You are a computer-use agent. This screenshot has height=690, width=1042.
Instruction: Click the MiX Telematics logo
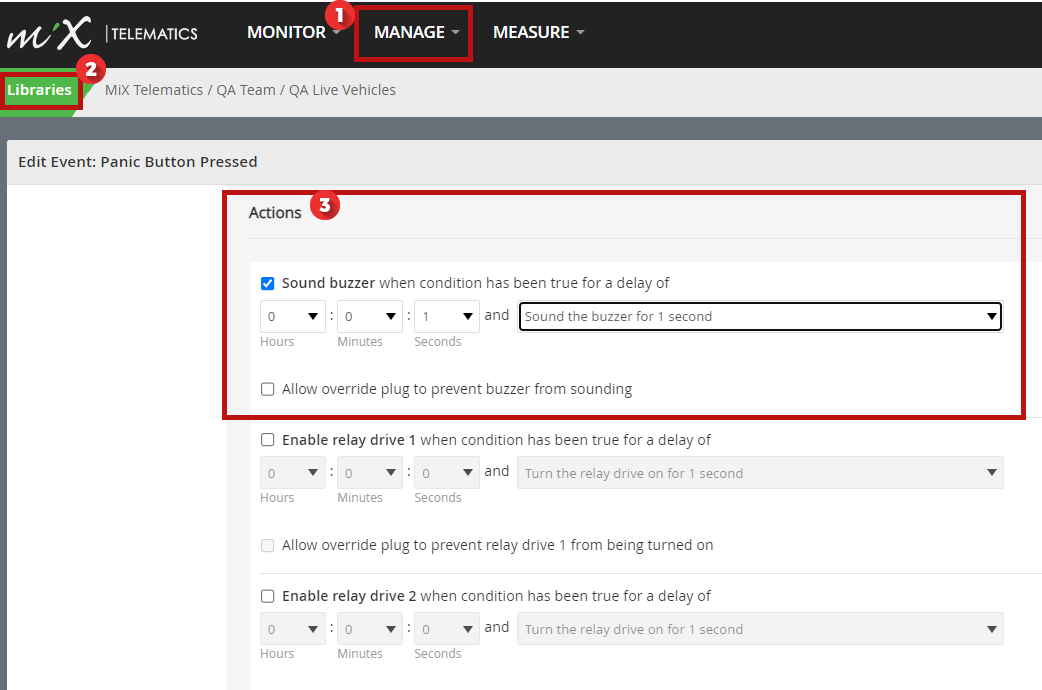[x=102, y=33]
